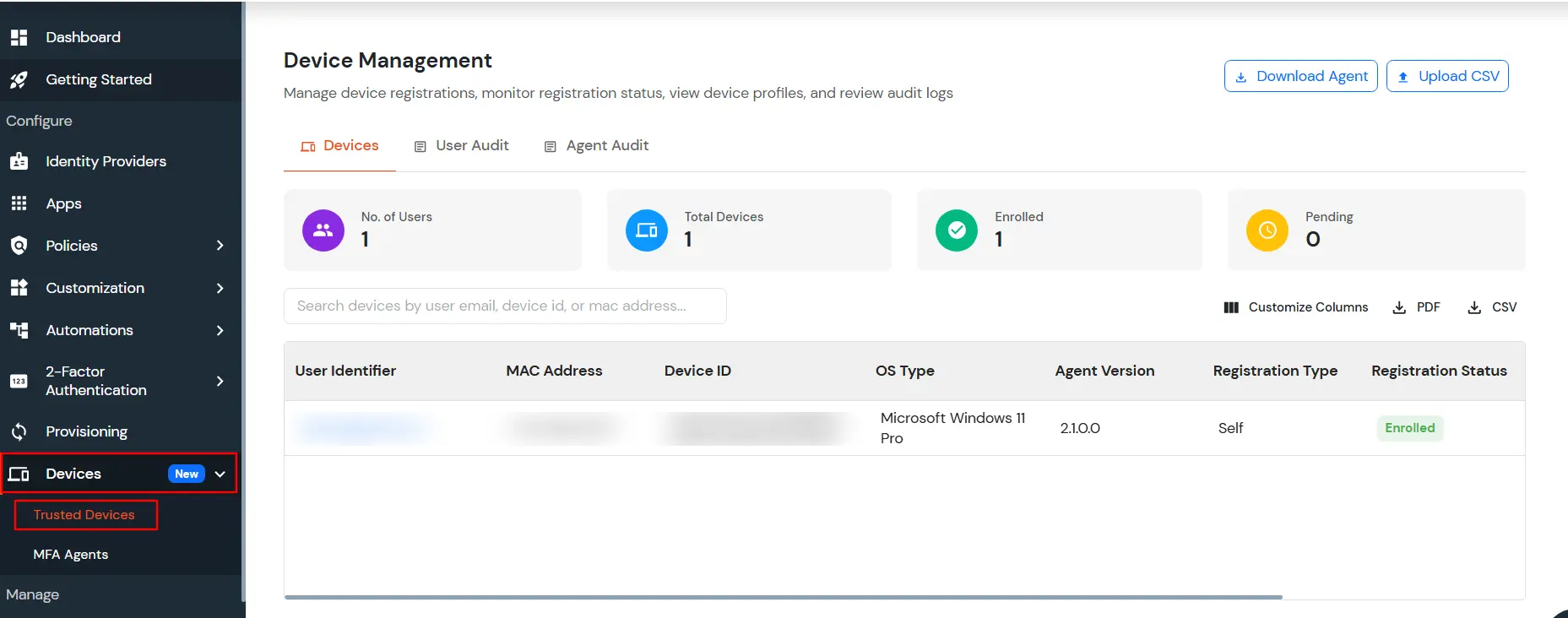This screenshot has width=1568, height=618.
Task: Click the Devices sidebar icon
Action: tap(19, 474)
